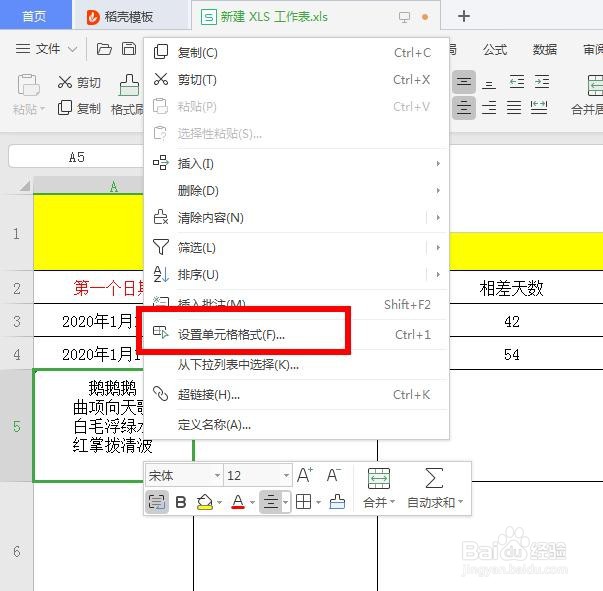This screenshot has height=591, width=603.
Task: Click AutoSum button in mini toolbar
Action: (435, 487)
